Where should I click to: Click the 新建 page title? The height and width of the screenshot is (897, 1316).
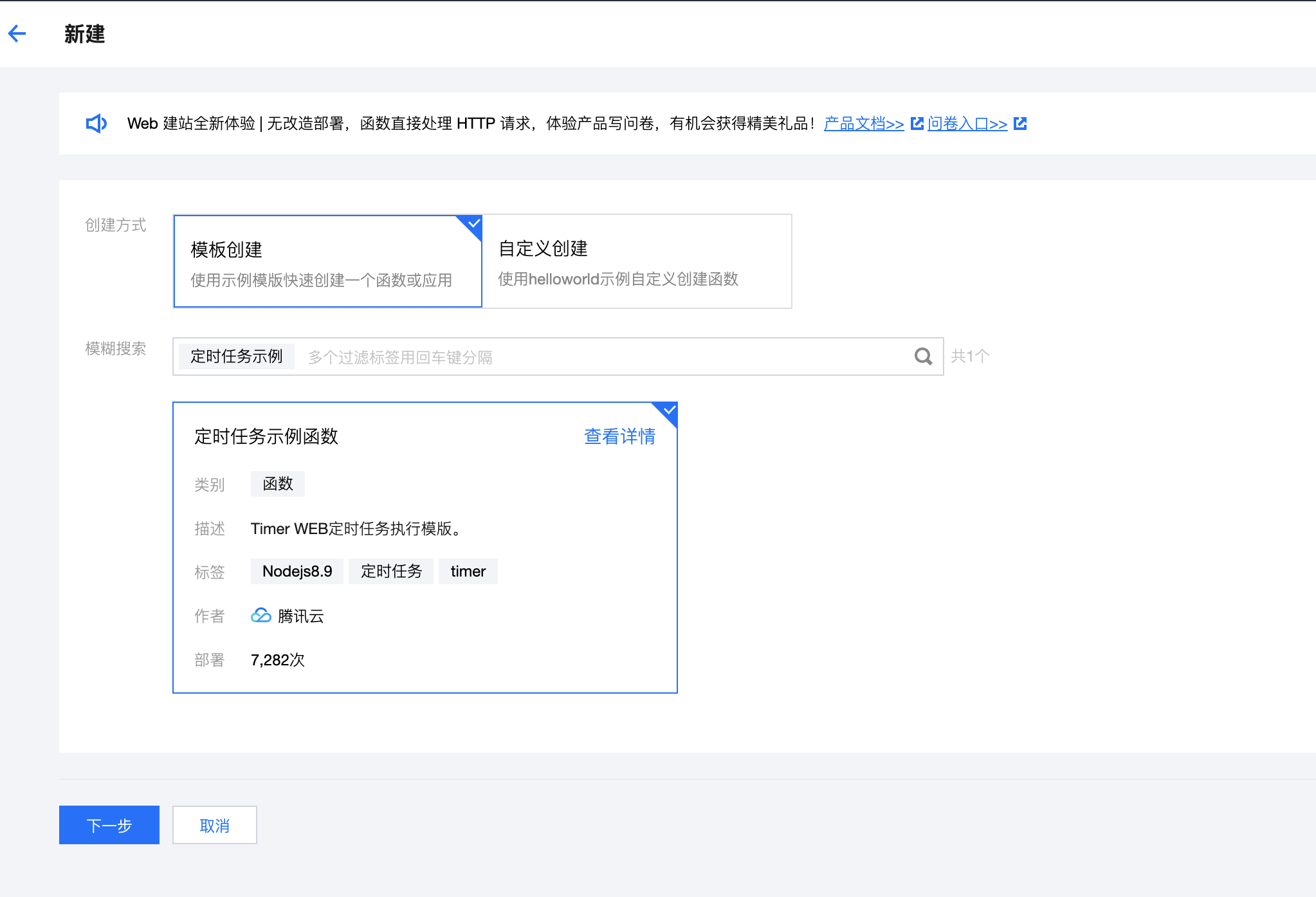pos(84,33)
